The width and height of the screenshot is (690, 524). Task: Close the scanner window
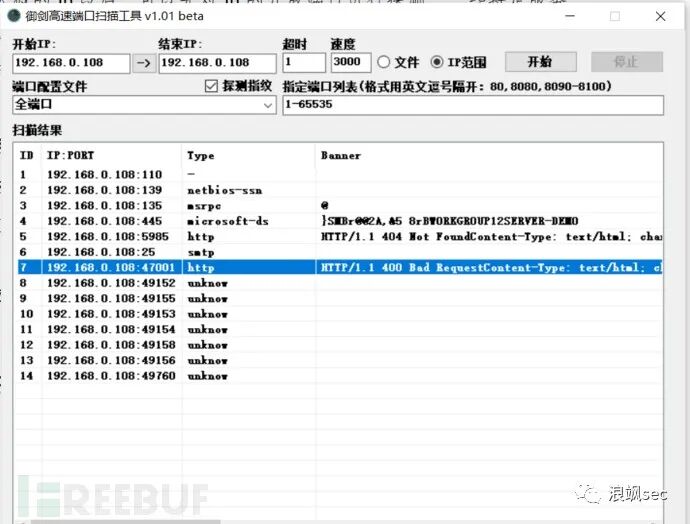[x=660, y=16]
